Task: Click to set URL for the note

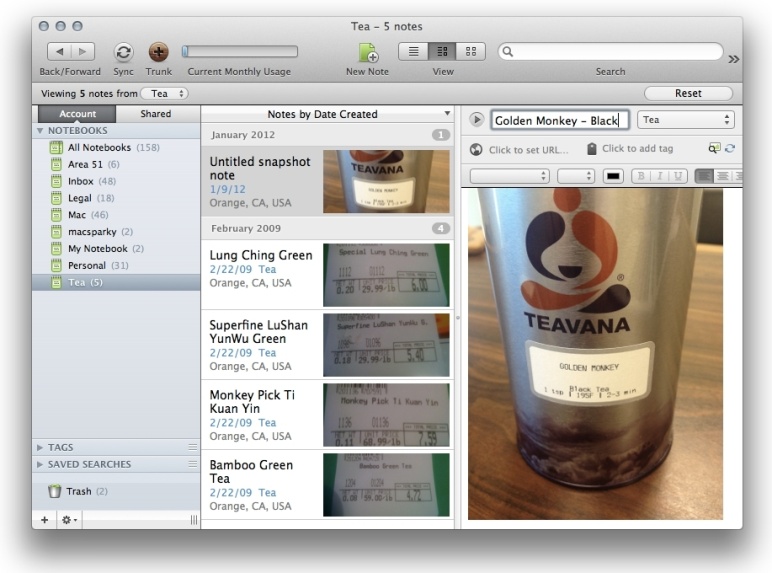Action: (528, 150)
